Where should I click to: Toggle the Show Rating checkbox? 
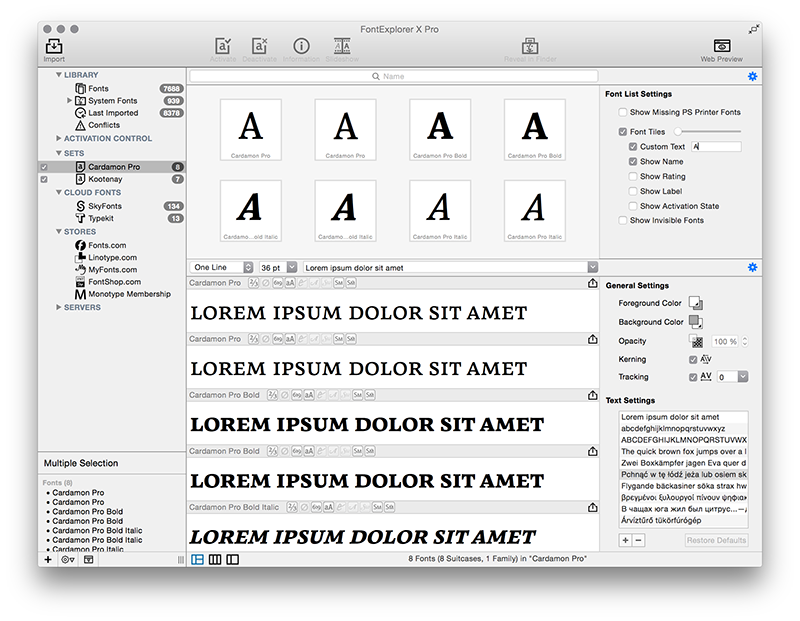click(x=633, y=176)
